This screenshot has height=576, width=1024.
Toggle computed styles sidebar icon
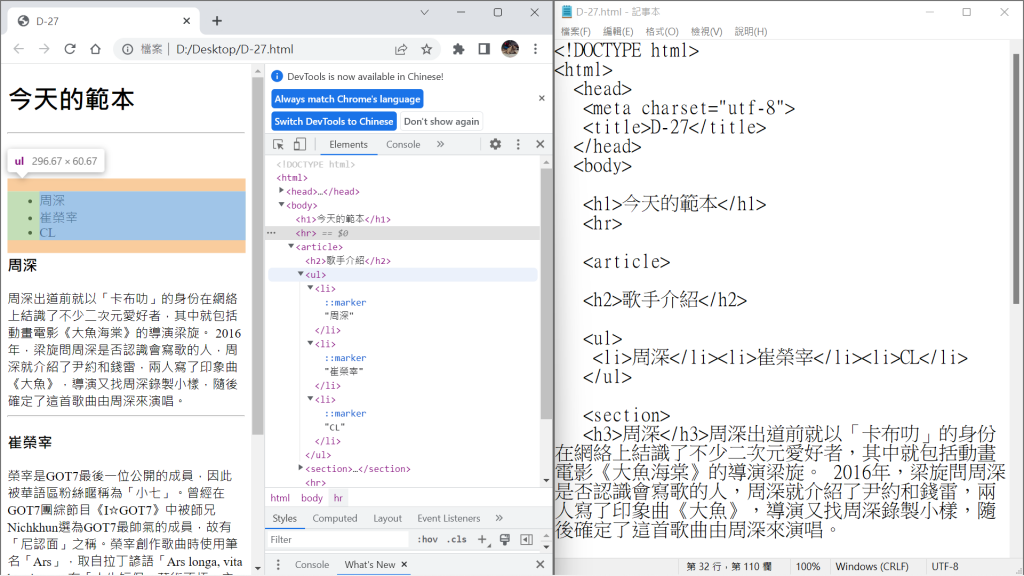[526, 539]
